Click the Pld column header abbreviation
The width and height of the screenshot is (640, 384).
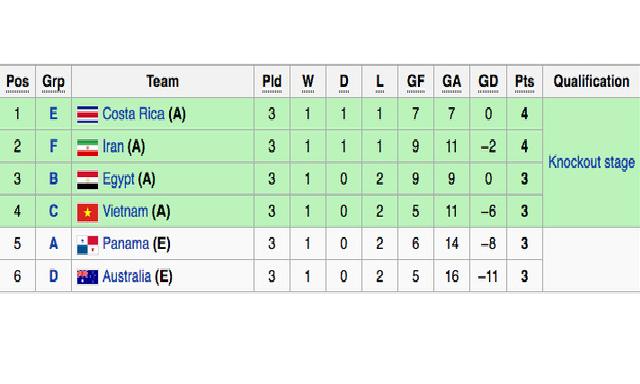click(272, 81)
